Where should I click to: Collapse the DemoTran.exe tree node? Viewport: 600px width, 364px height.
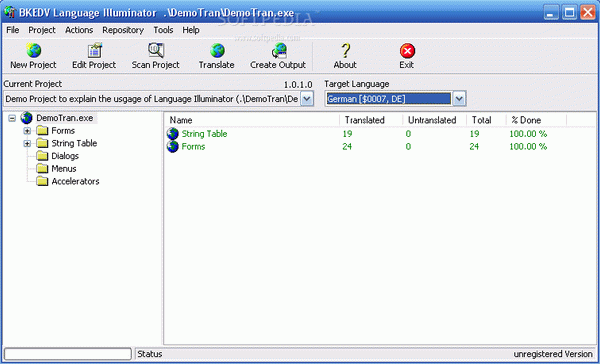[x=12, y=118]
